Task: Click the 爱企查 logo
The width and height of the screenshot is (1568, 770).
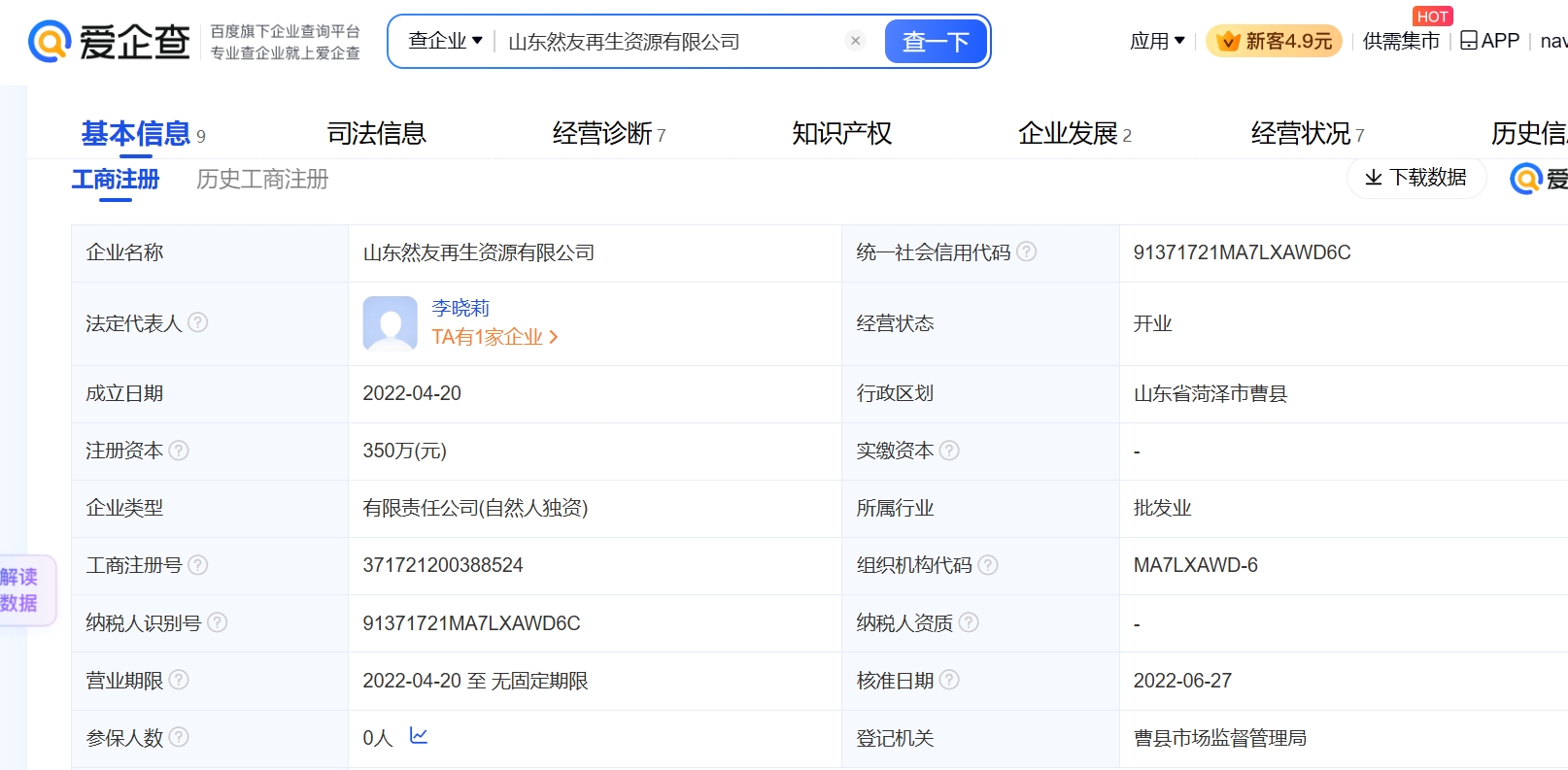Action: click(109, 42)
